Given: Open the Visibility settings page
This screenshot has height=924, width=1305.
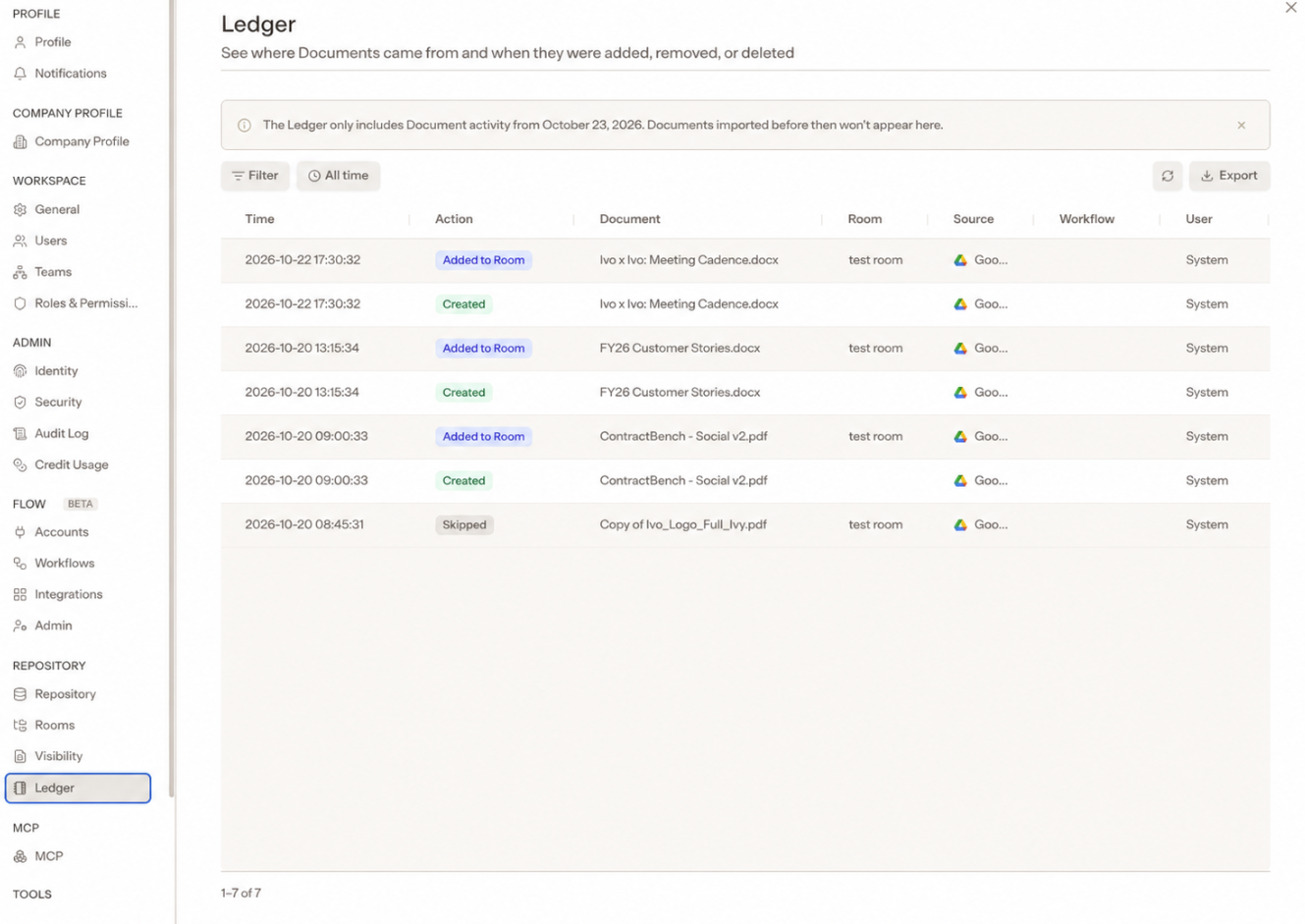Looking at the screenshot, I should [59, 757].
